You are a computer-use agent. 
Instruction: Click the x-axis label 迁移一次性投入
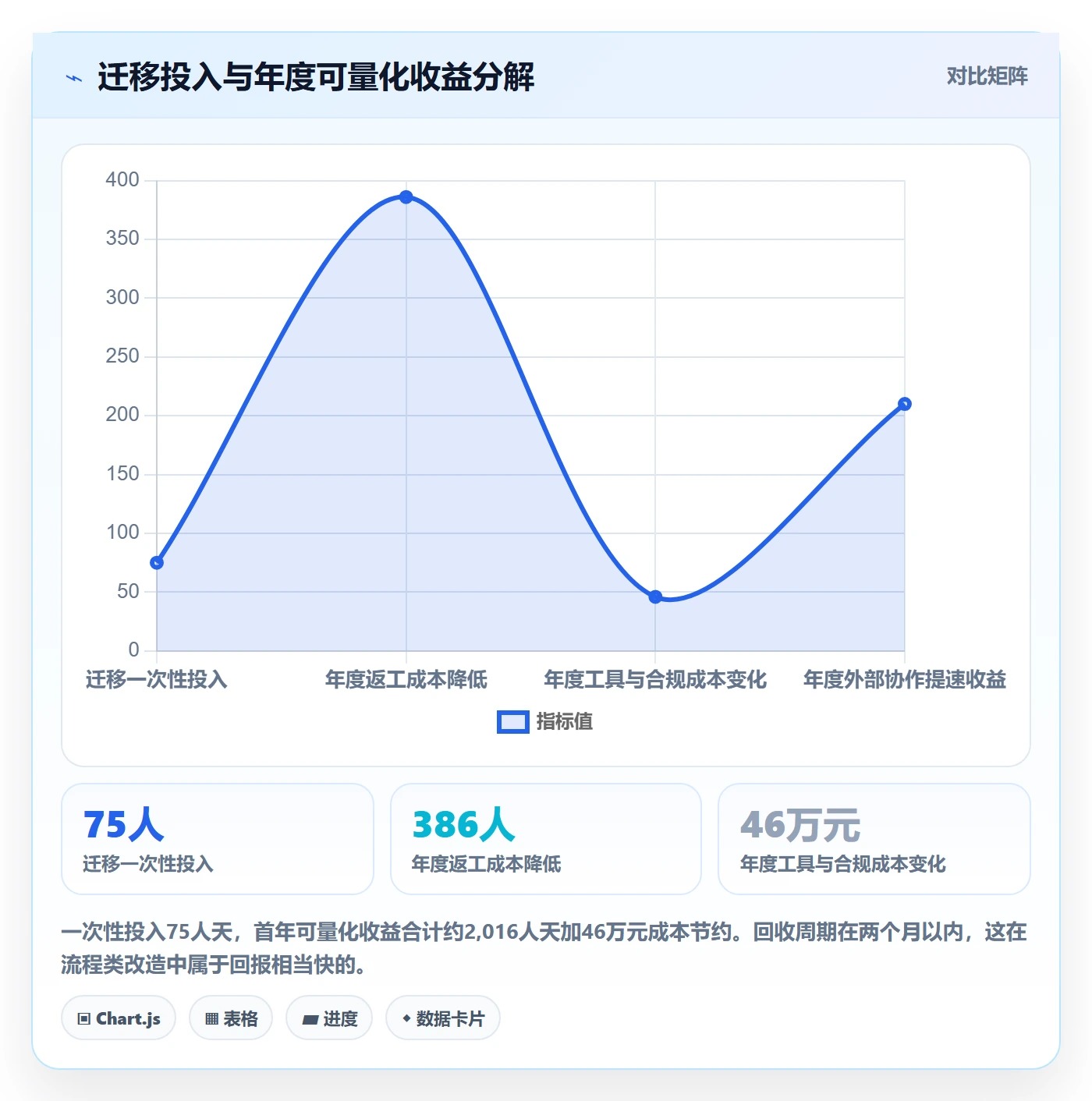157,680
